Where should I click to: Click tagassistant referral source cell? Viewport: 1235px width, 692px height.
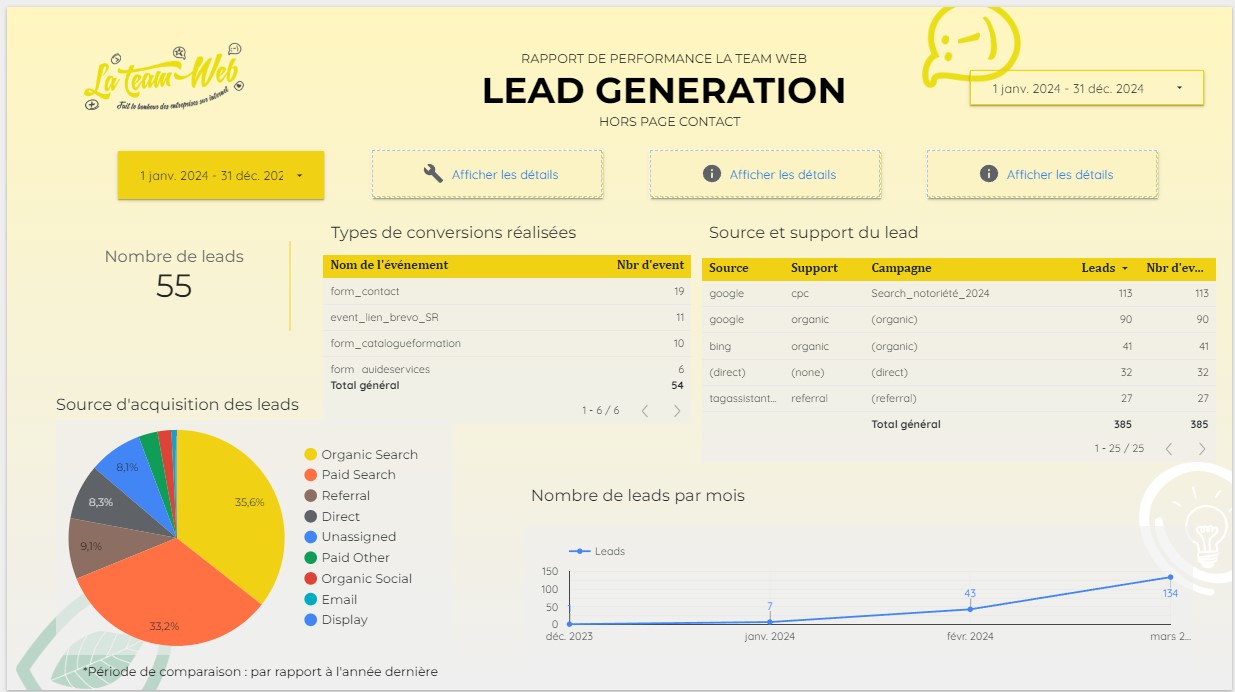(x=743, y=399)
